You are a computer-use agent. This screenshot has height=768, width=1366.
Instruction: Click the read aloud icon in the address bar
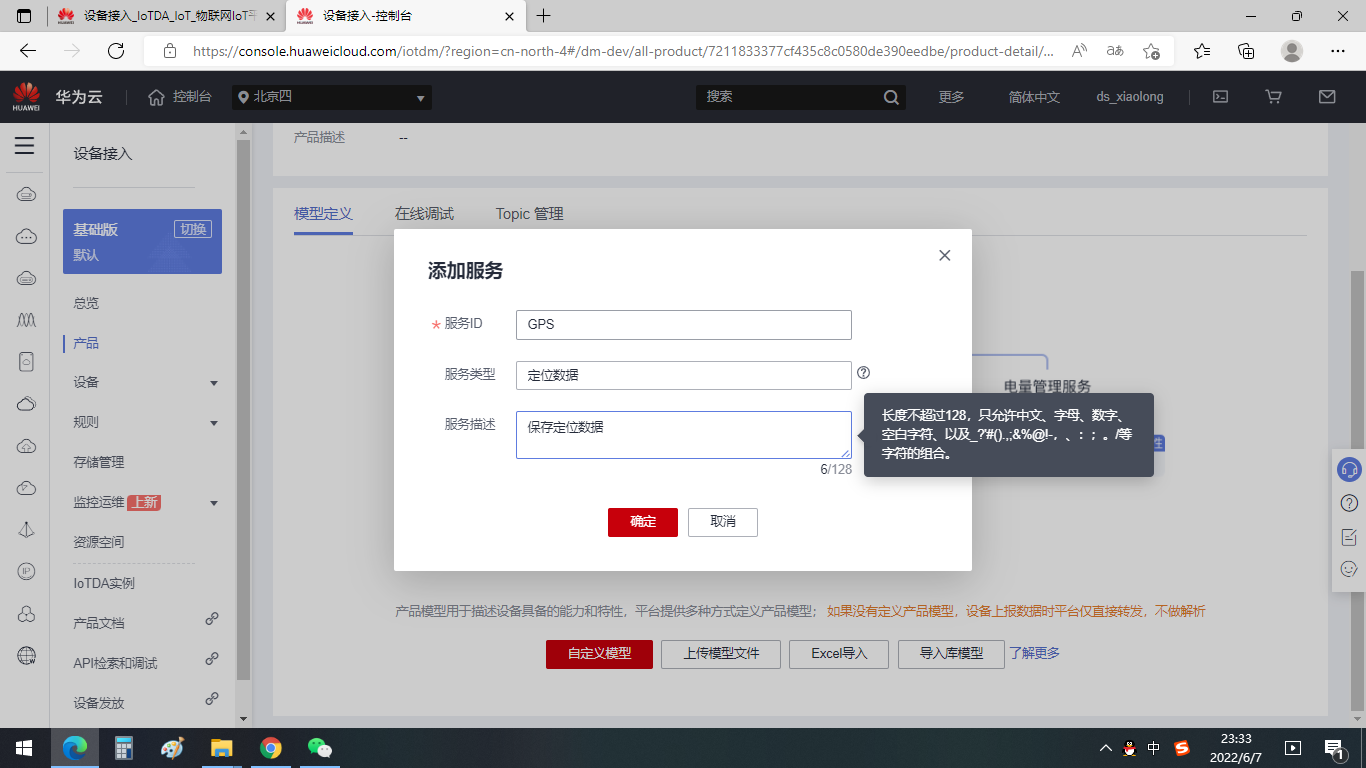point(1079,51)
